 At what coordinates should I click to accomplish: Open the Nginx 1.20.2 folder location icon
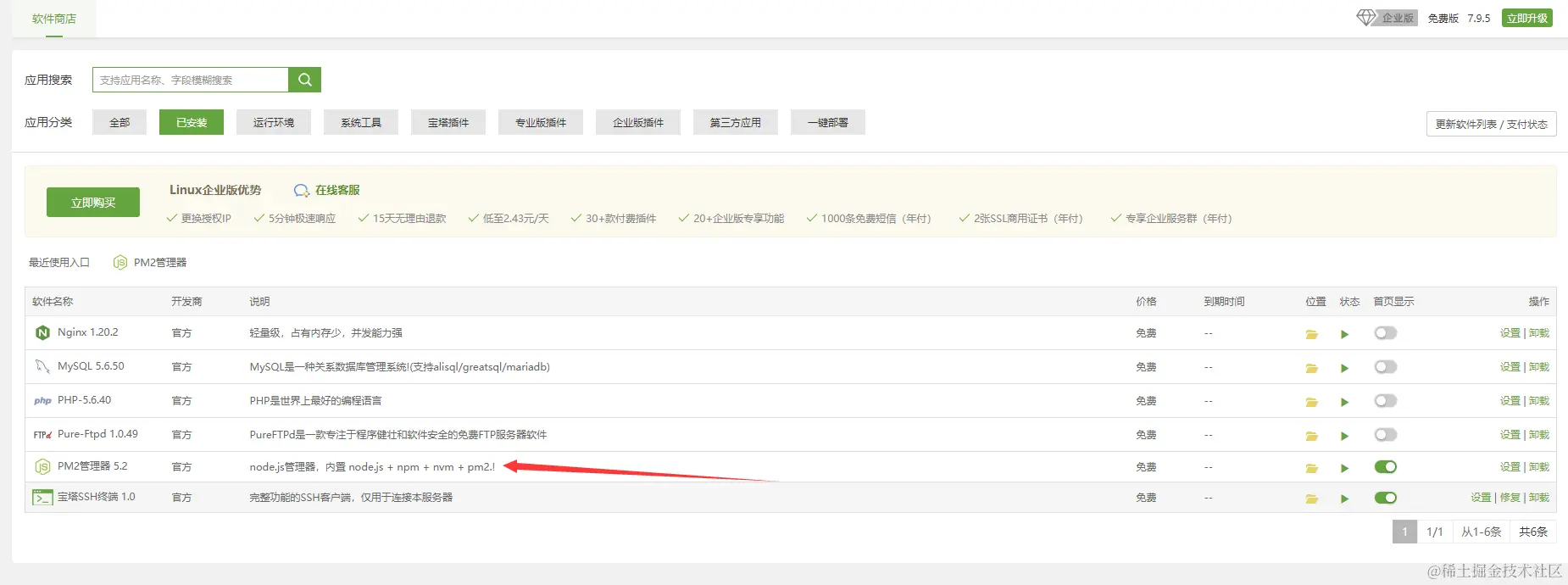click(x=1311, y=334)
